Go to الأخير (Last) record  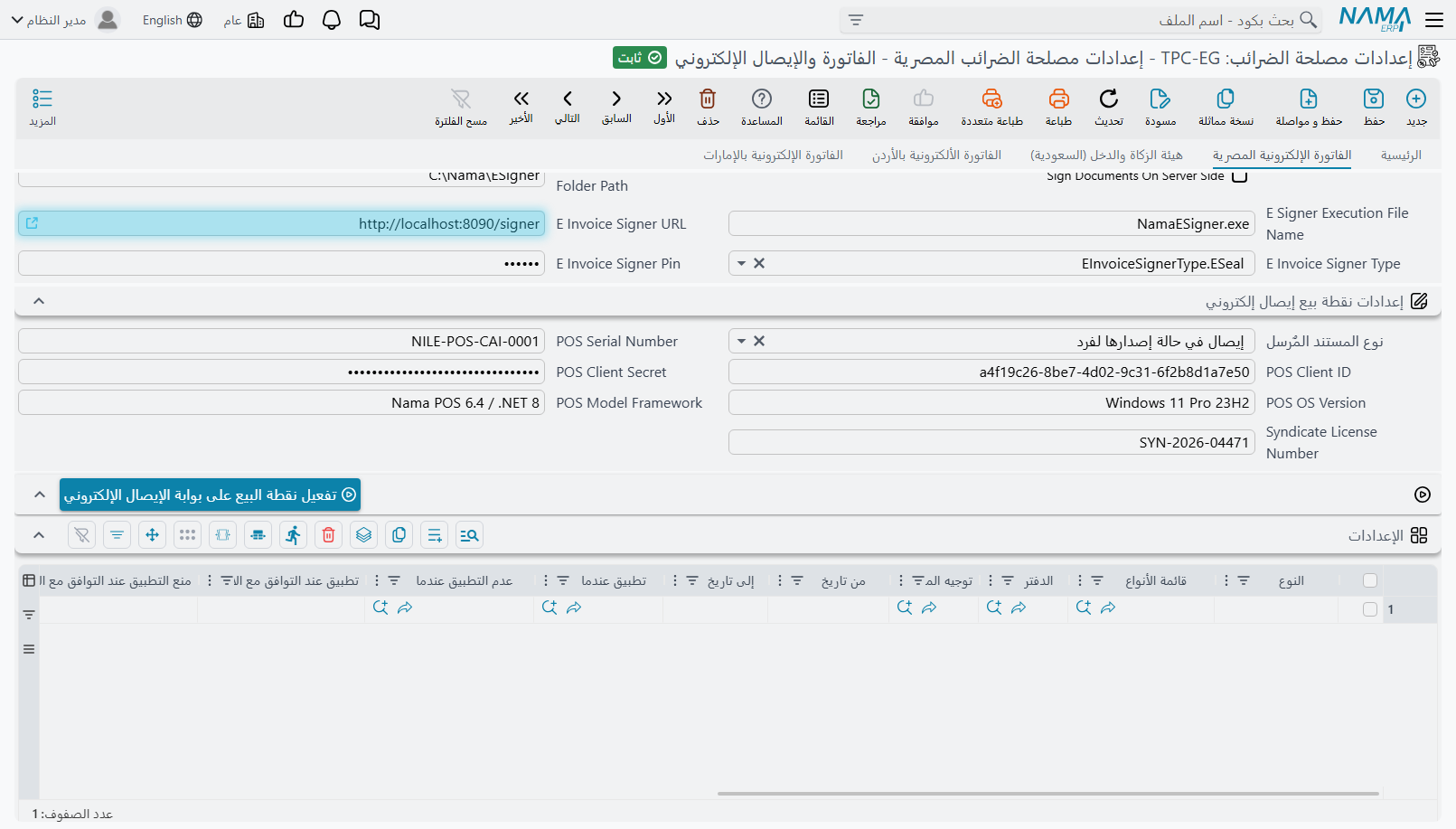pos(521,99)
